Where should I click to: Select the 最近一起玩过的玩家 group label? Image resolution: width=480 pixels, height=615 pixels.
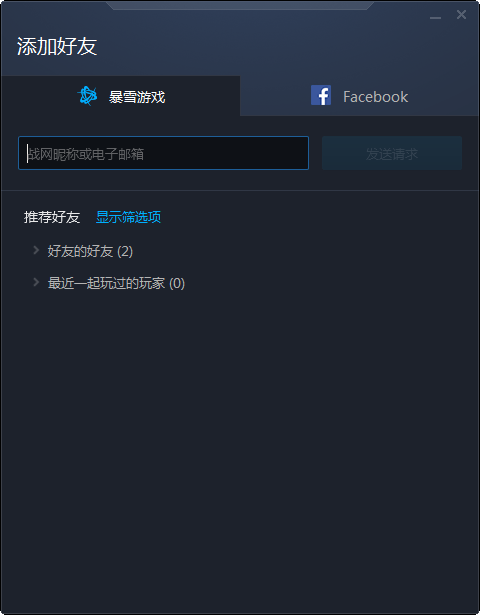(x=106, y=283)
